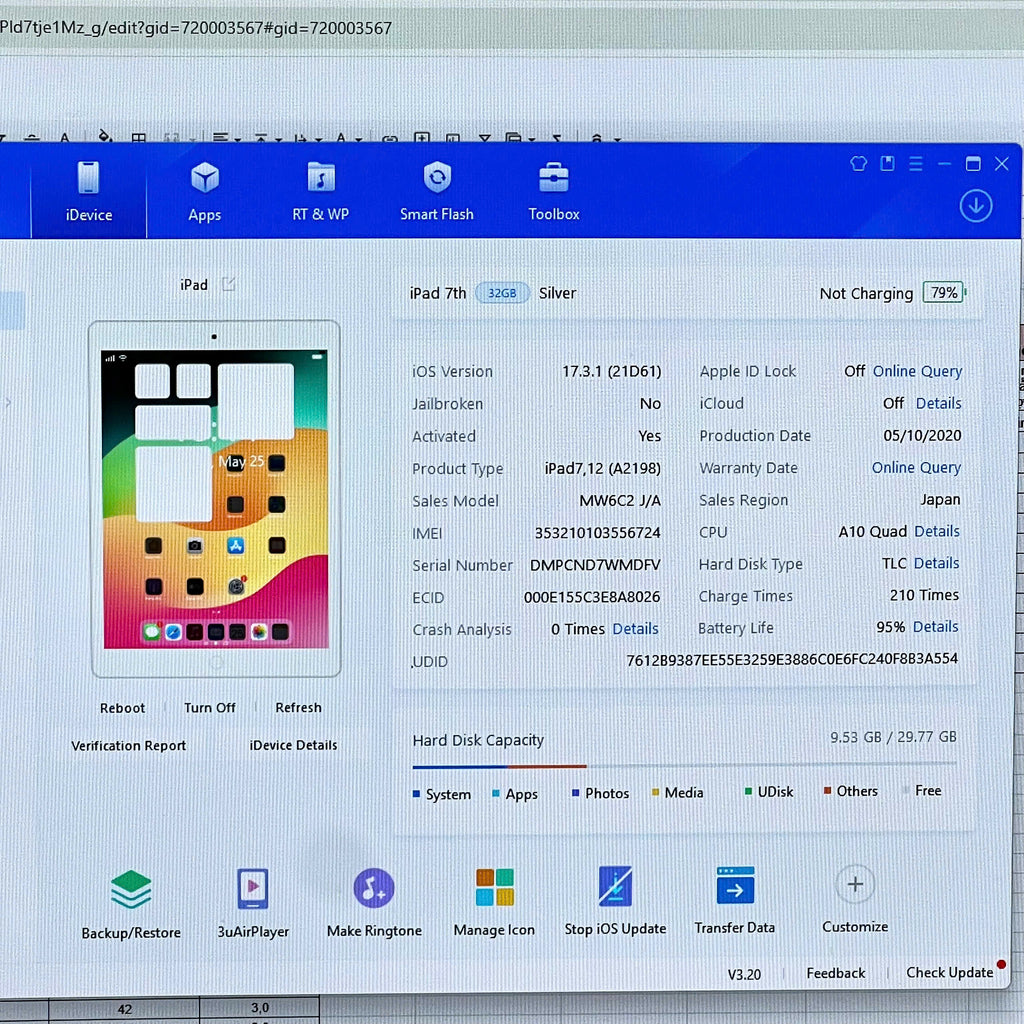The height and width of the screenshot is (1024, 1024).
Task: Click the iPad screen preview thumbnail
Action: tap(214, 498)
